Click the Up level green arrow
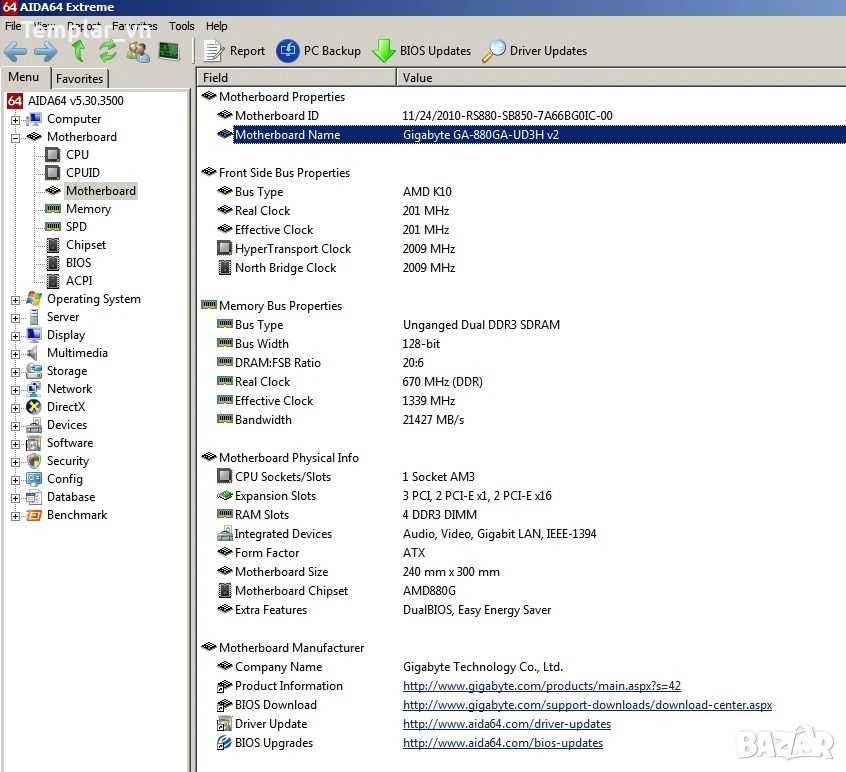The width and height of the screenshot is (846, 772). pyautogui.click(x=79, y=51)
